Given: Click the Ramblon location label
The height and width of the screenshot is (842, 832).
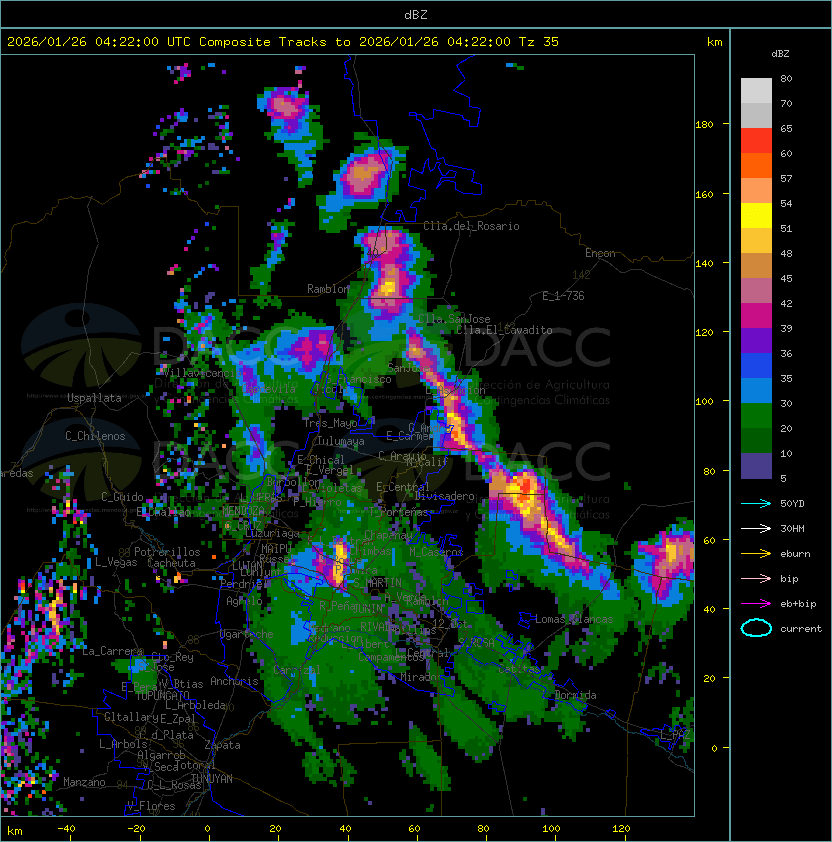Looking at the screenshot, I should (328, 289).
